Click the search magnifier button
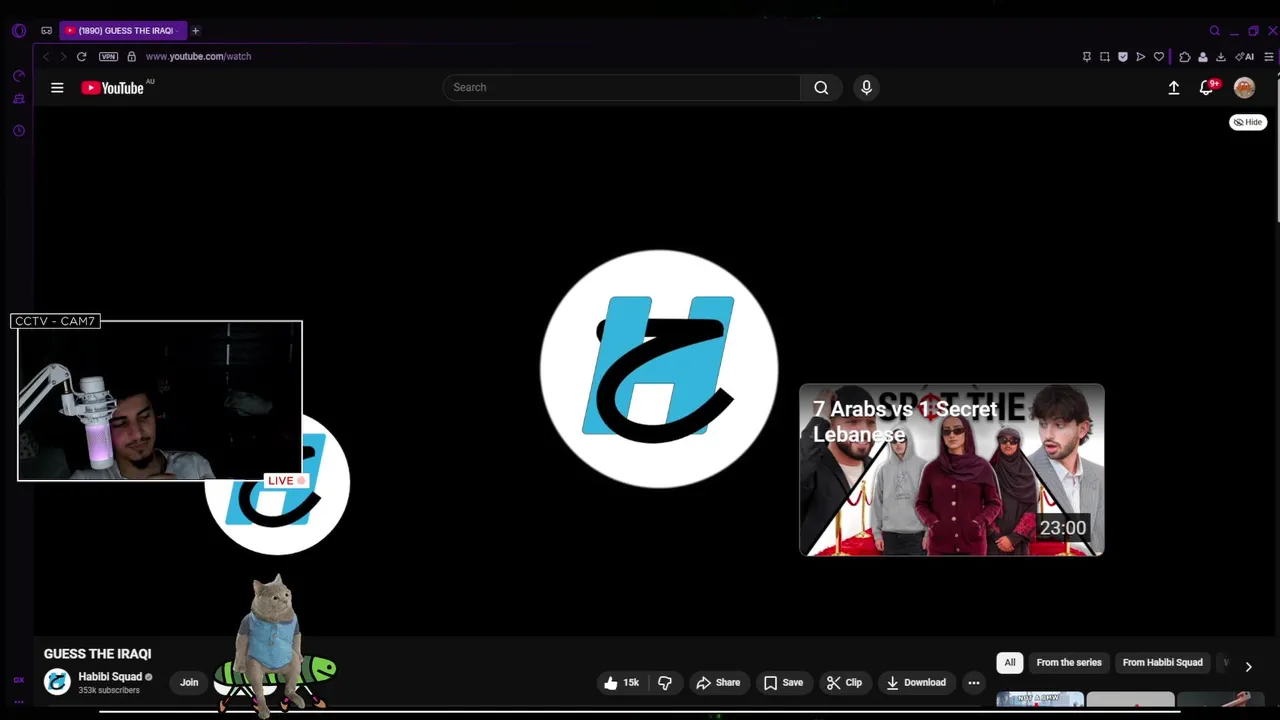Image resolution: width=1280 pixels, height=720 pixels. click(821, 88)
